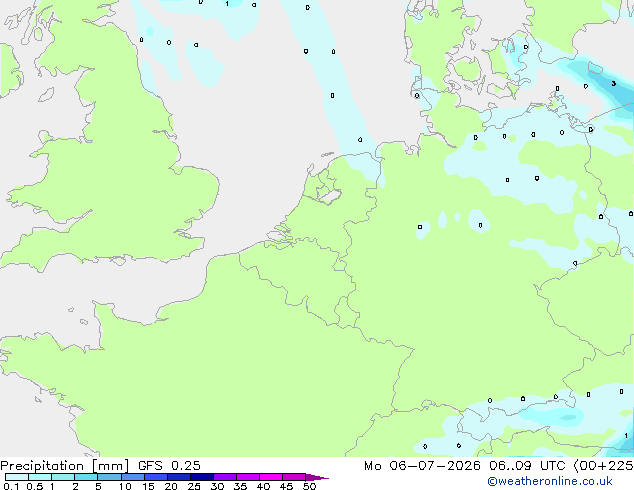Select the 0.1–0.5 mm palest legend swatch
The image size is (634, 490).
coord(17,477)
